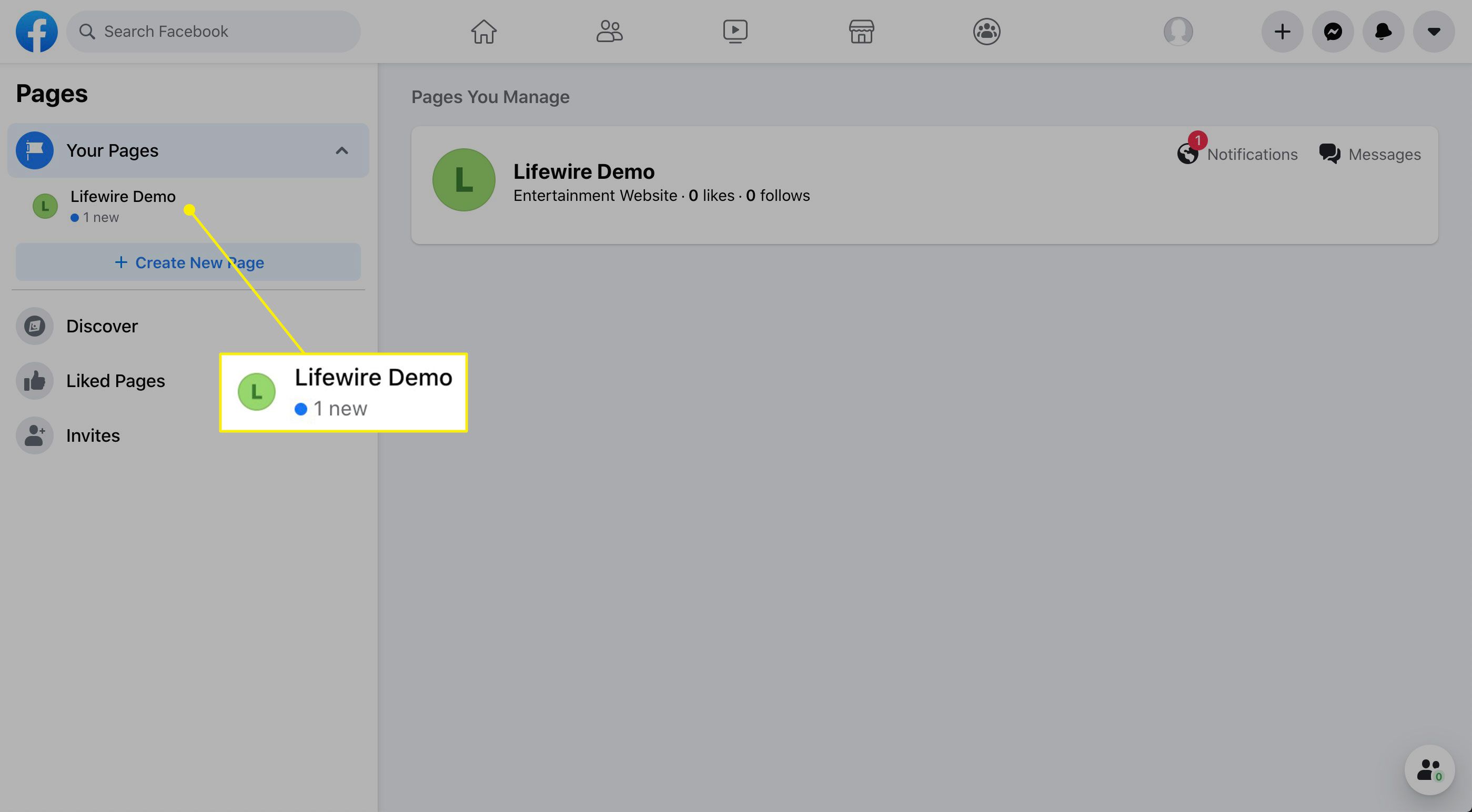Click the Search Facebook field

pos(213,32)
